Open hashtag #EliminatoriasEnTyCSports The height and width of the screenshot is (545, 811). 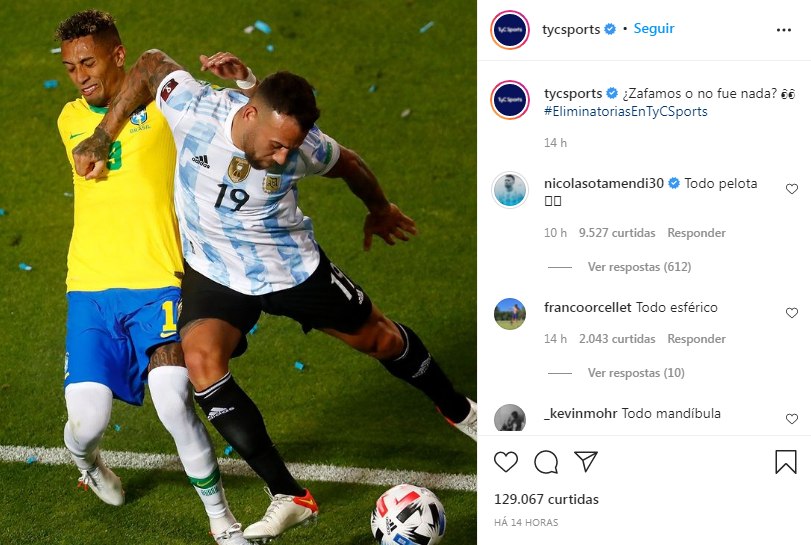click(626, 111)
